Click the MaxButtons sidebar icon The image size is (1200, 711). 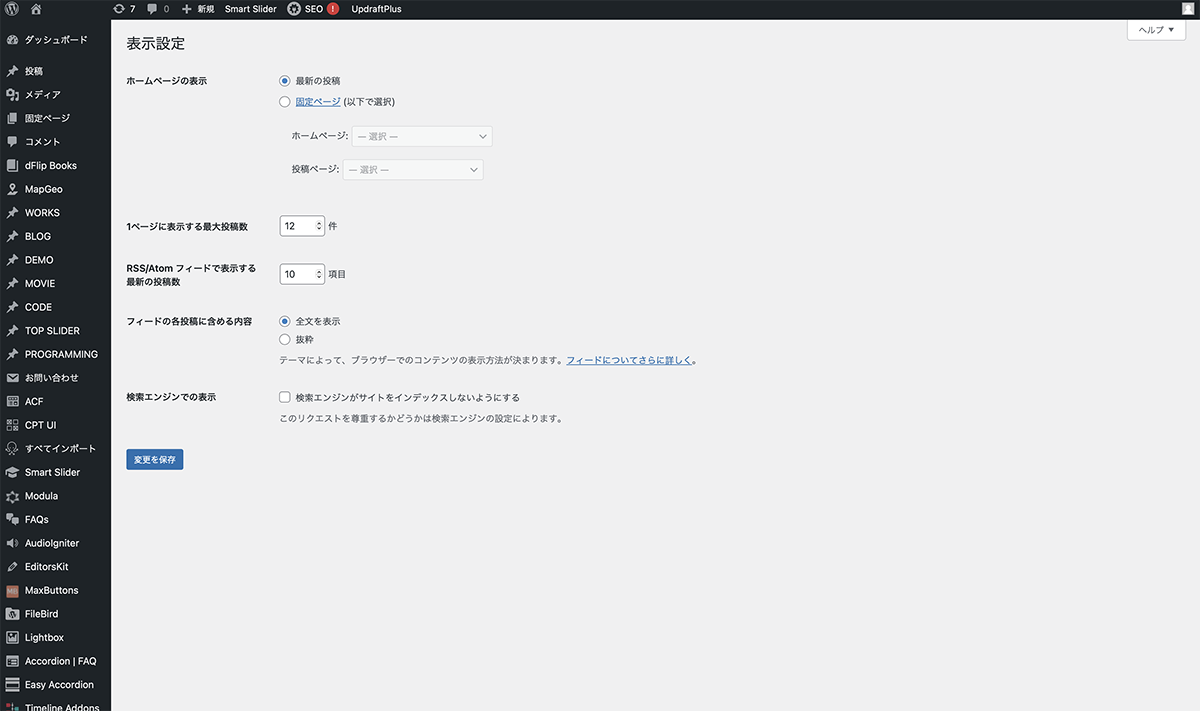tap(12, 590)
